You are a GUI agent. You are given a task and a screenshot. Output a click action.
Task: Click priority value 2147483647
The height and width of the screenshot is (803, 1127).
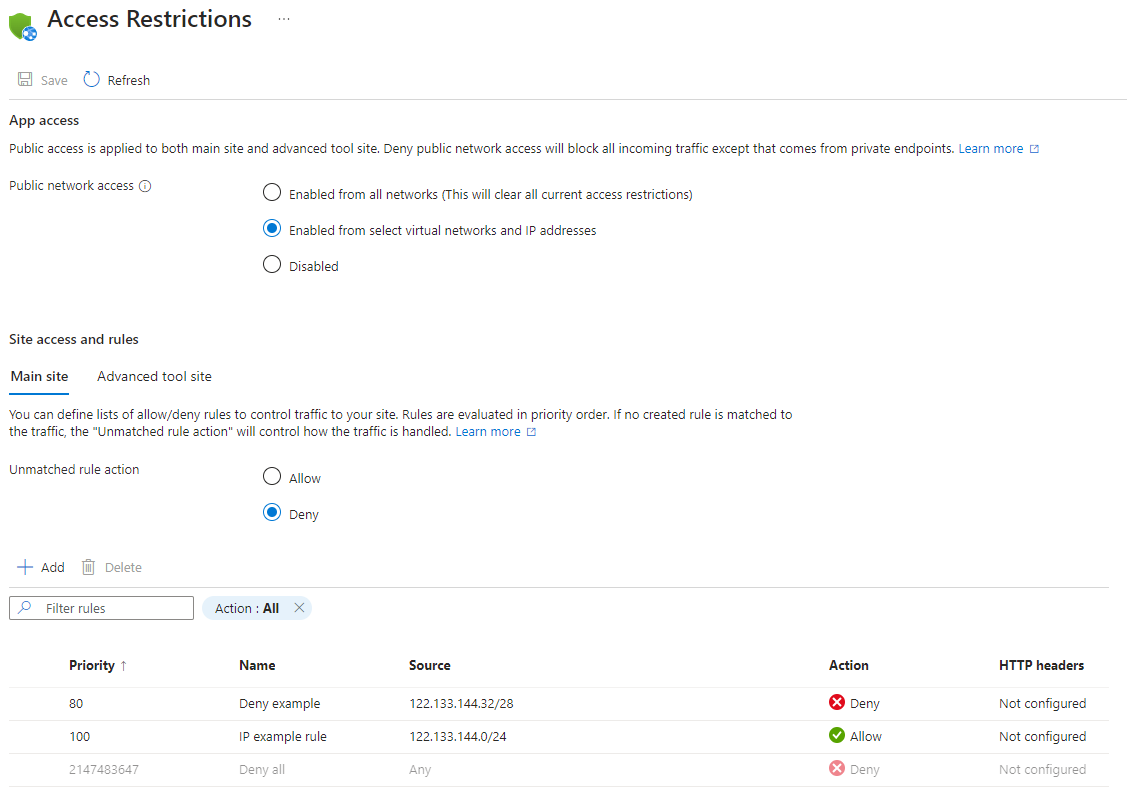(x=104, y=770)
